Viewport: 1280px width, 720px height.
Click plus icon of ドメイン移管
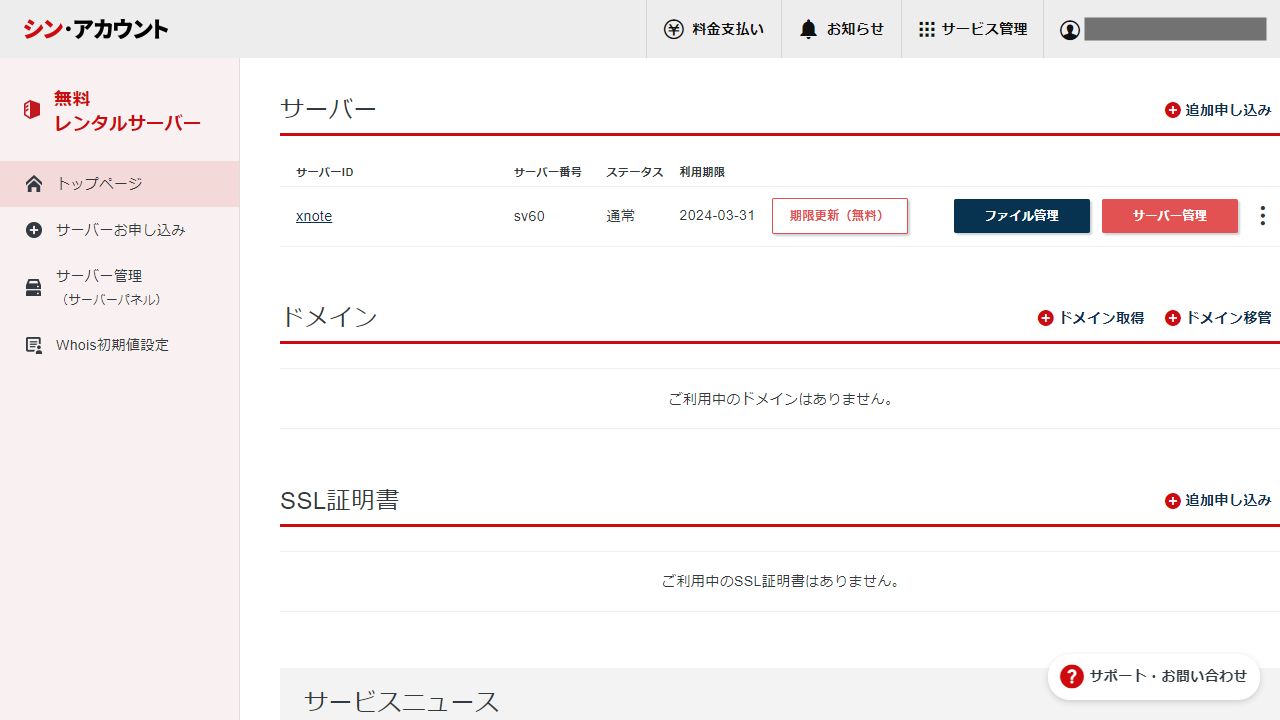click(x=1173, y=318)
